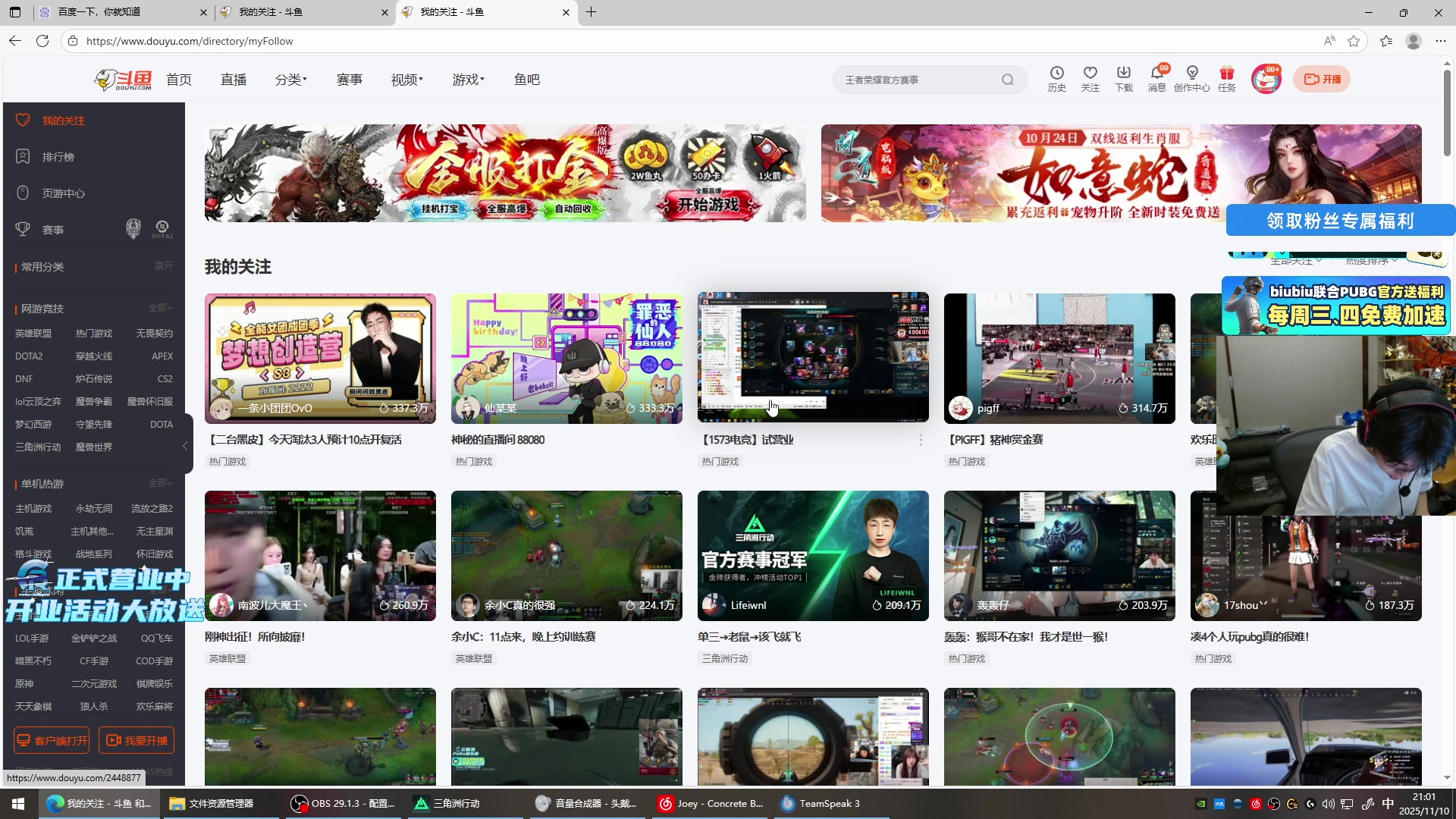Open the pigff stream thumbnail
Viewport: 1456px width, 819px height.
(1059, 358)
